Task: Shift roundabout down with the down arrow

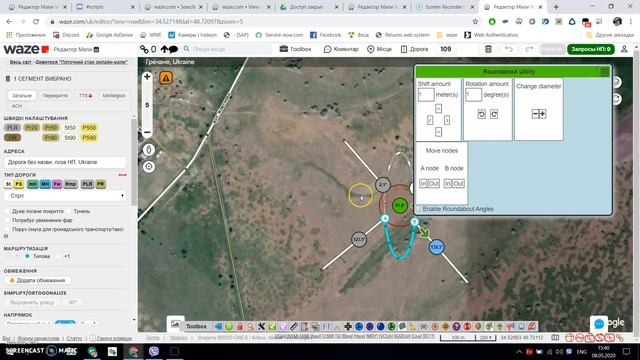Action: [438, 132]
